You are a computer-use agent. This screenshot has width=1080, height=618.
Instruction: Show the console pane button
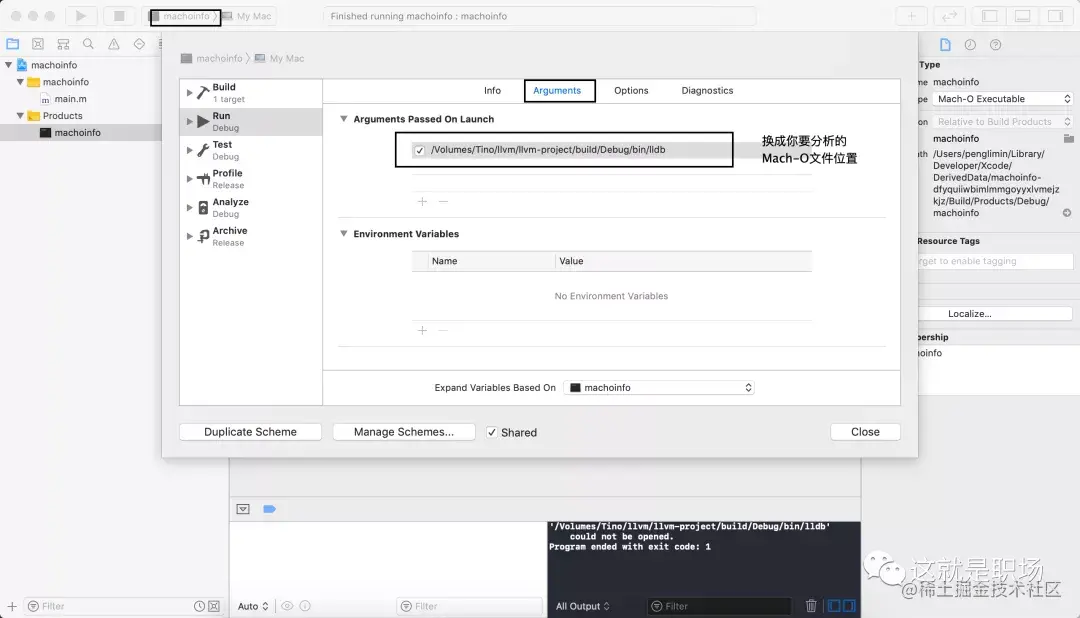(849, 606)
